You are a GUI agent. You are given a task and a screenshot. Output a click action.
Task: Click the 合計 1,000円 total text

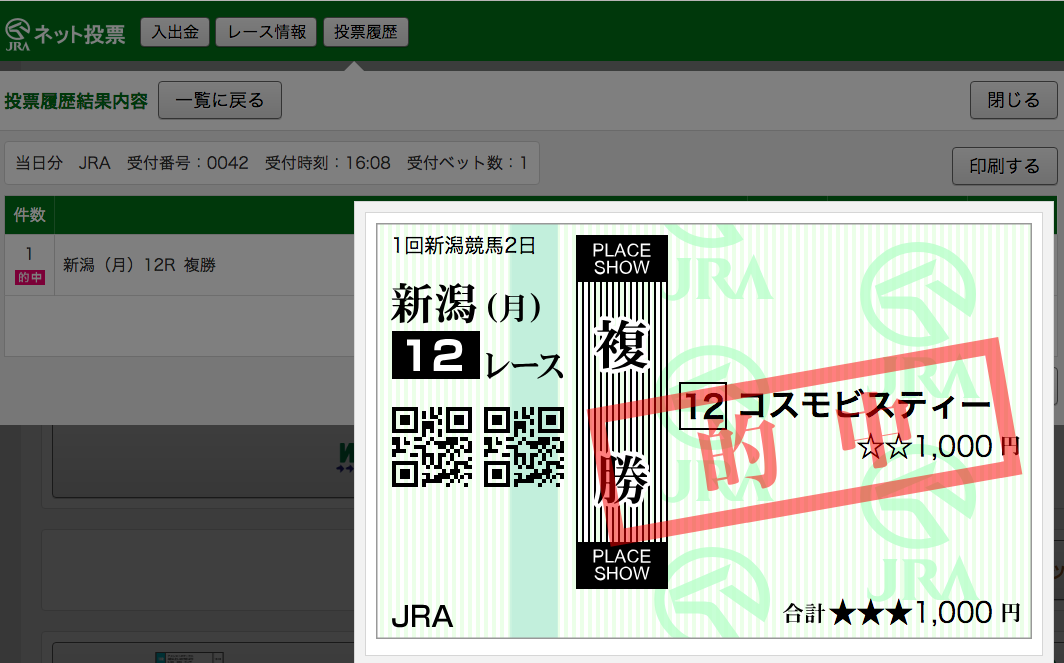tap(902, 613)
